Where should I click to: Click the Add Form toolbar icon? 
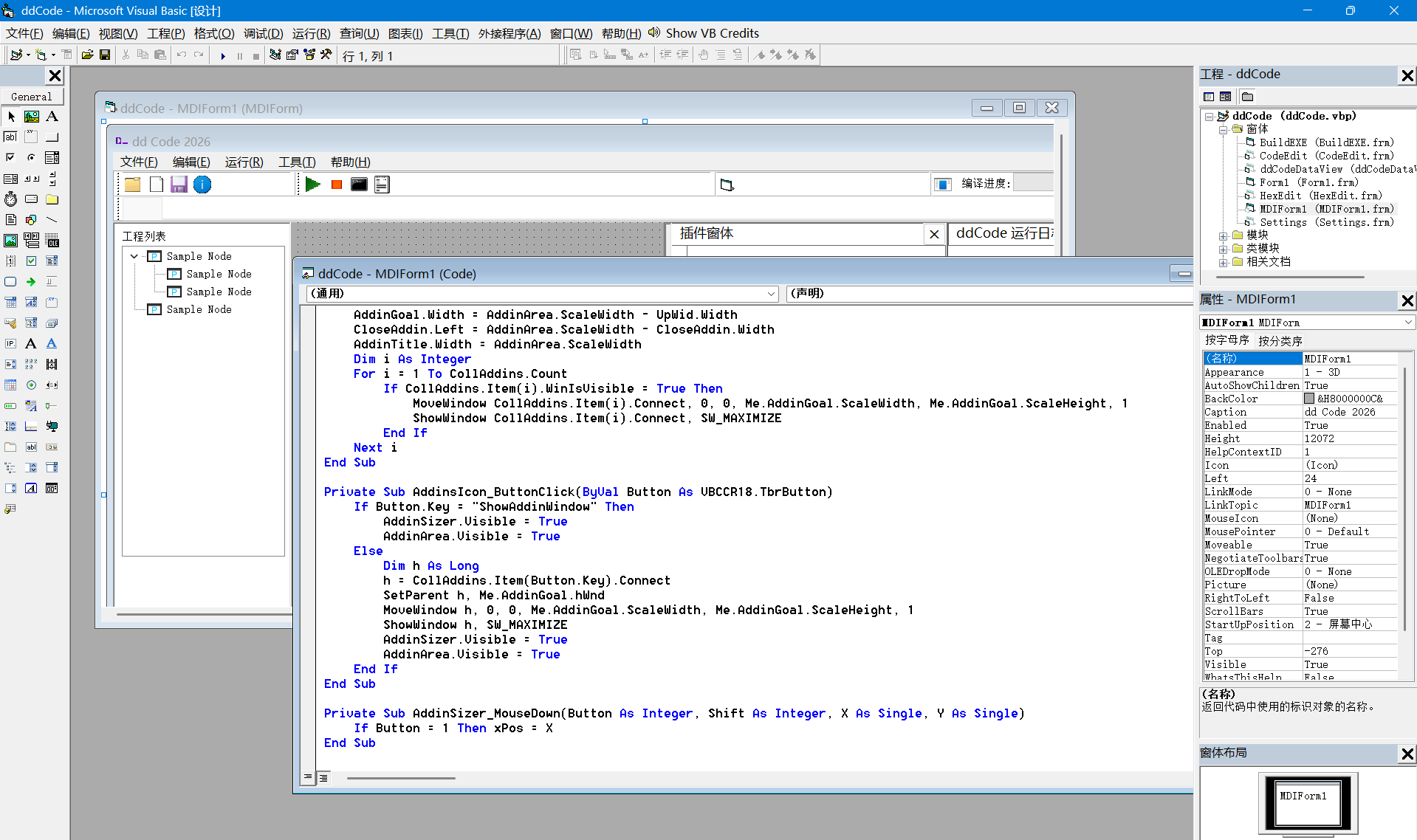point(41,55)
